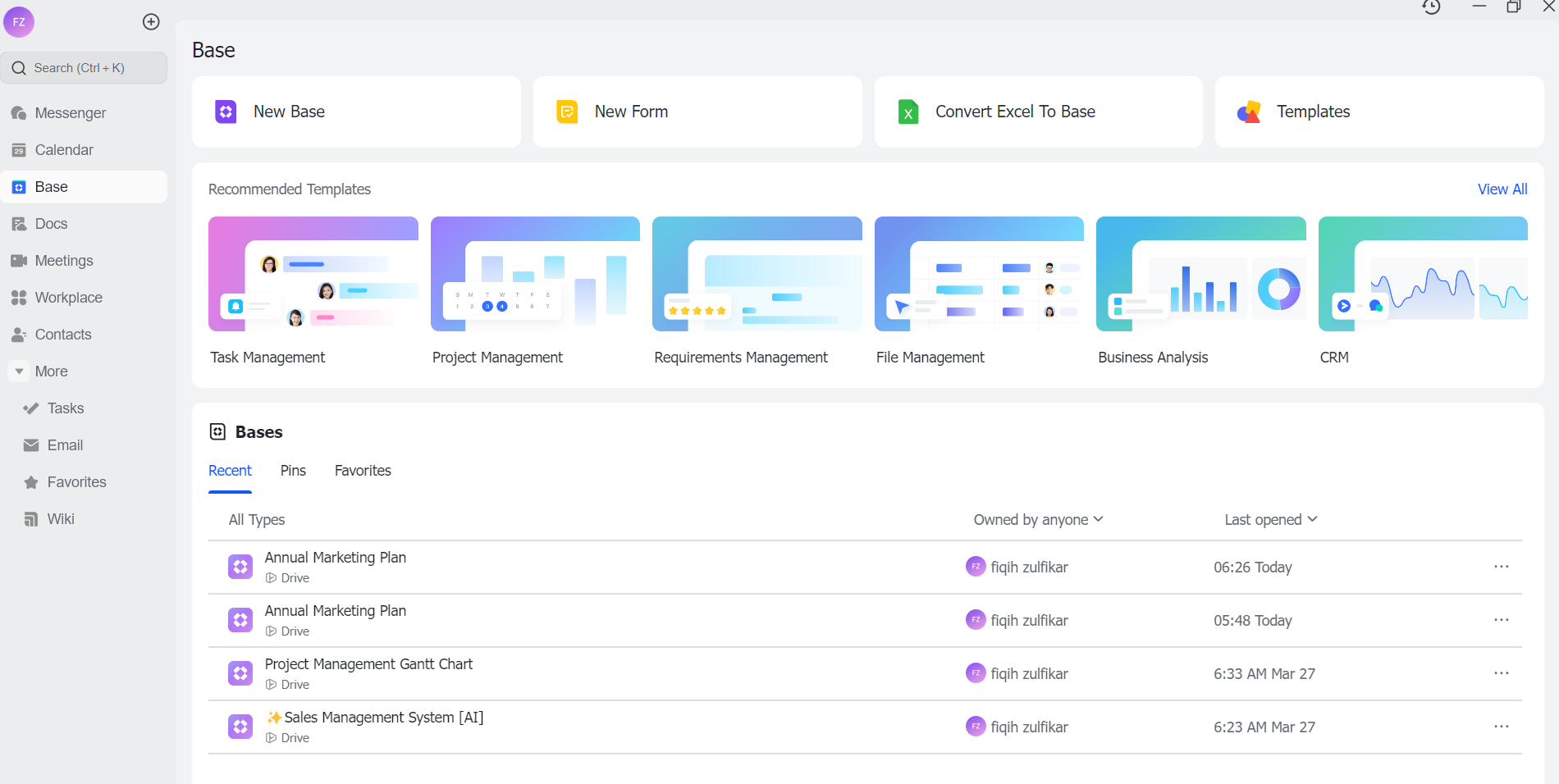Open the All Types filter

click(257, 520)
